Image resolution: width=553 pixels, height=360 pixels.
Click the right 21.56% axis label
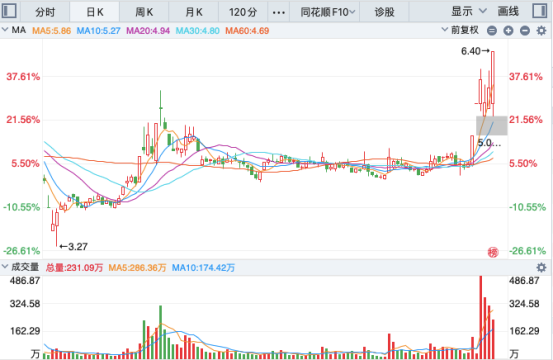click(525, 120)
